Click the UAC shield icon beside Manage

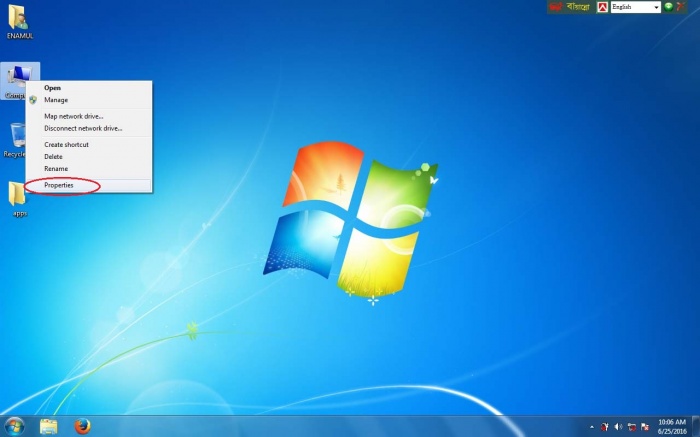(33, 100)
